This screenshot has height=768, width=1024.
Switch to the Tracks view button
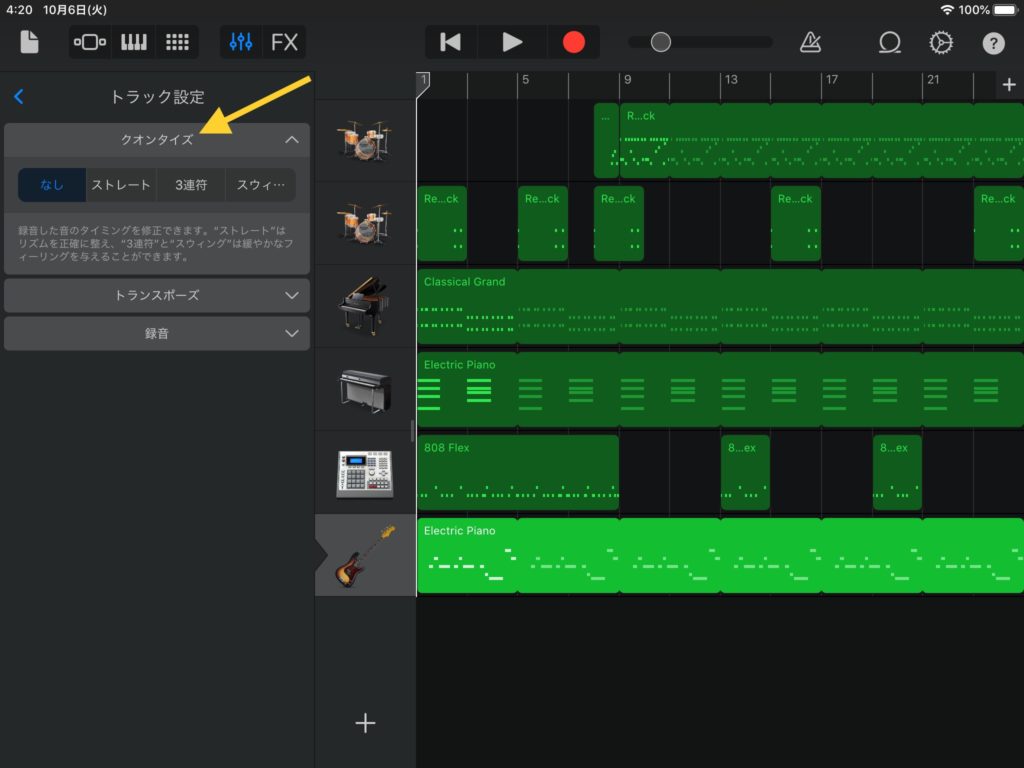pos(90,42)
